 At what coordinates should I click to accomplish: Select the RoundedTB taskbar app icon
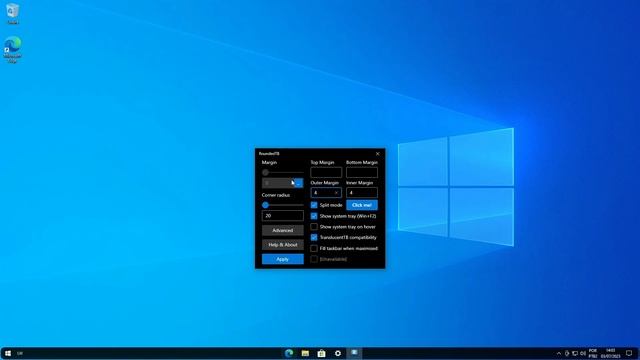[354, 353]
